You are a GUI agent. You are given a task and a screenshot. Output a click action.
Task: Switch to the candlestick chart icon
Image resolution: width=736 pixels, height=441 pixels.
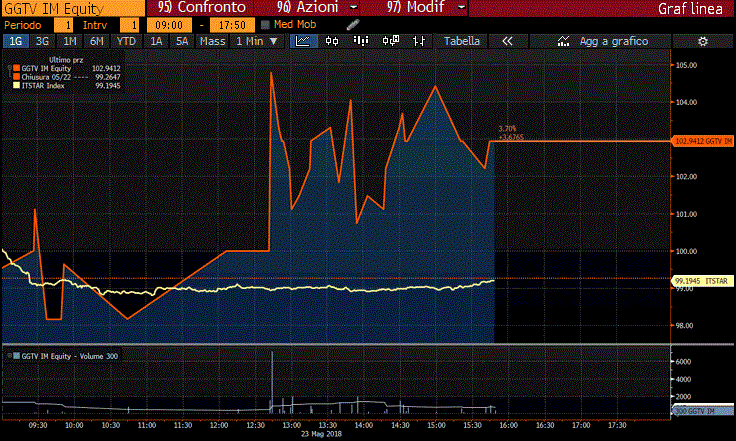pos(333,41)
